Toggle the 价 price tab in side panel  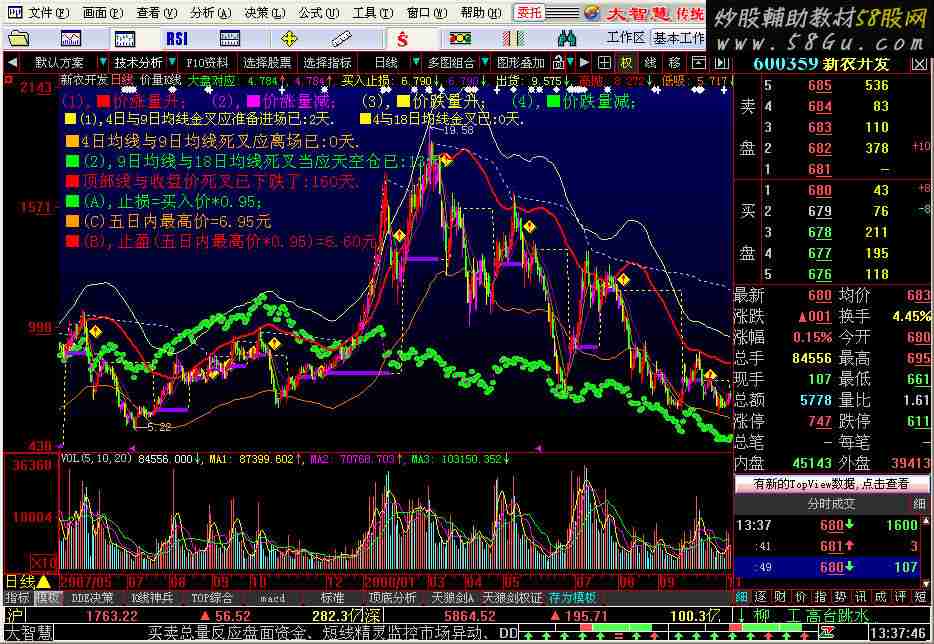[801, 596]
